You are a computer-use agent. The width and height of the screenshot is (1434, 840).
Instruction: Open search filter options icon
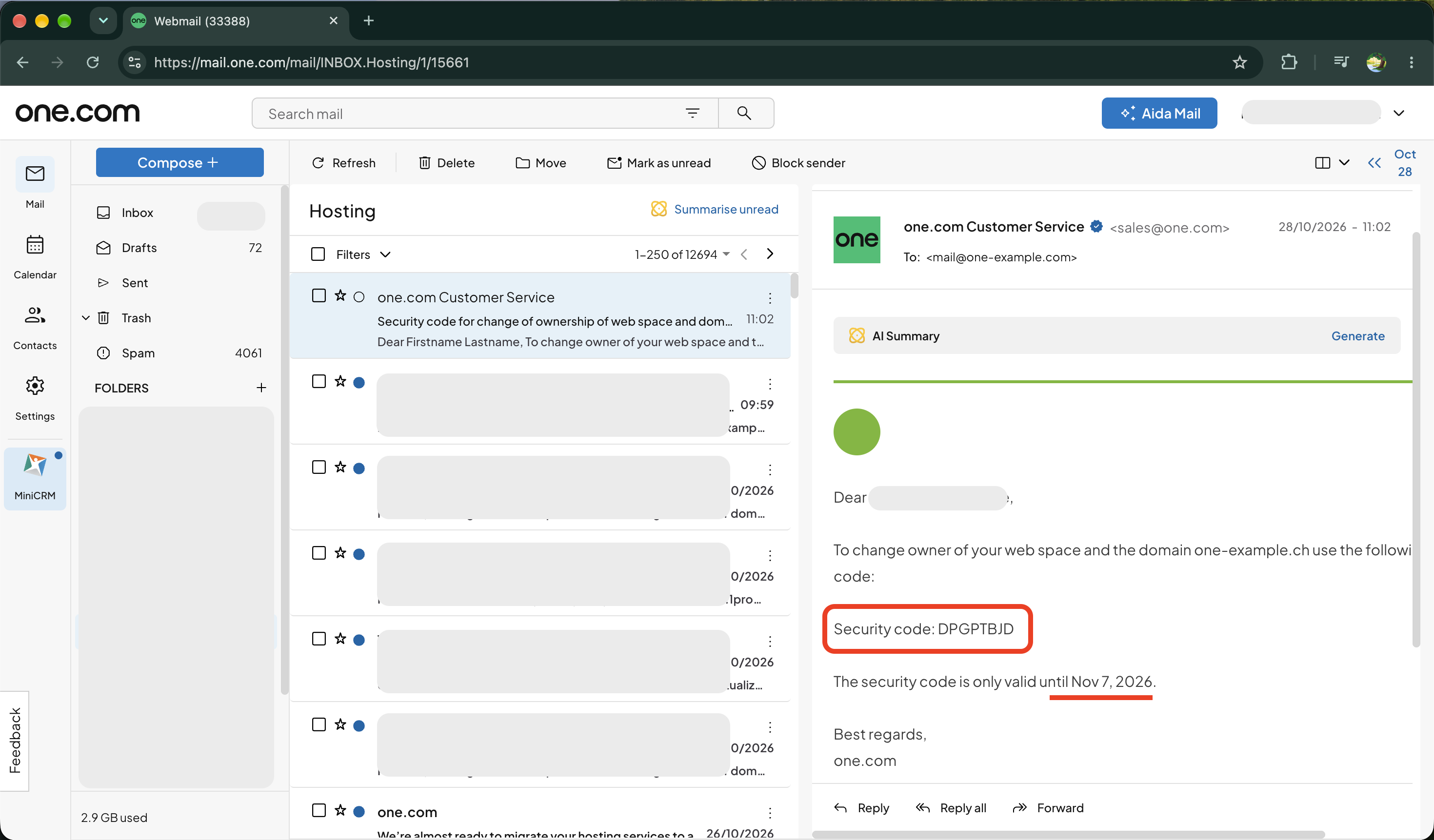[692, 113]
